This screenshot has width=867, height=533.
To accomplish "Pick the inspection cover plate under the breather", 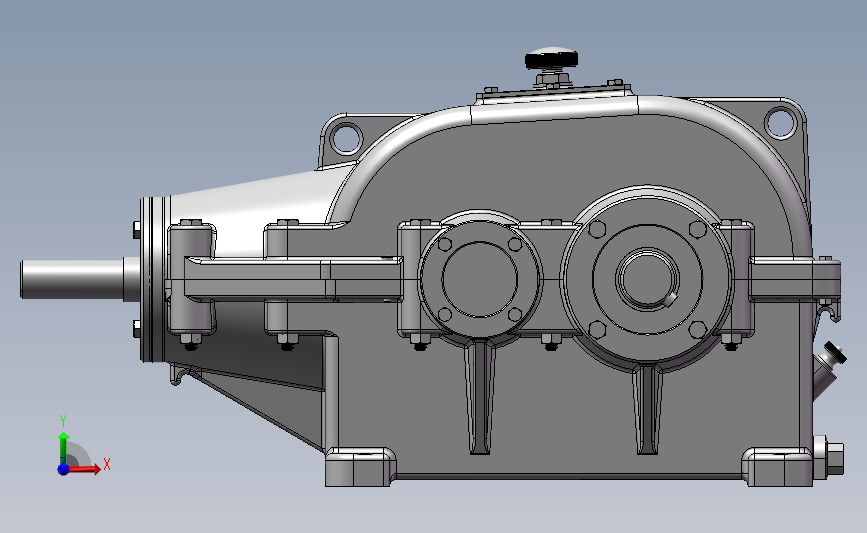I will [x=553, y=93].
